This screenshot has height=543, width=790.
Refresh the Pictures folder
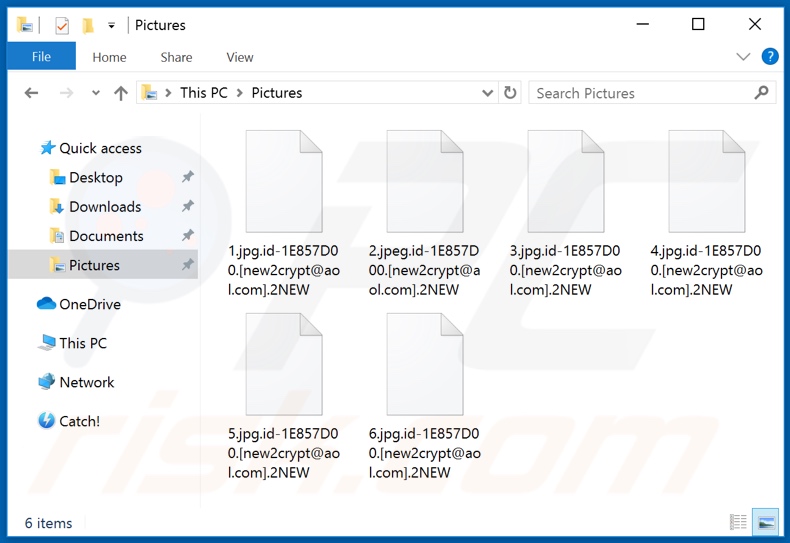tap(510, 93)
